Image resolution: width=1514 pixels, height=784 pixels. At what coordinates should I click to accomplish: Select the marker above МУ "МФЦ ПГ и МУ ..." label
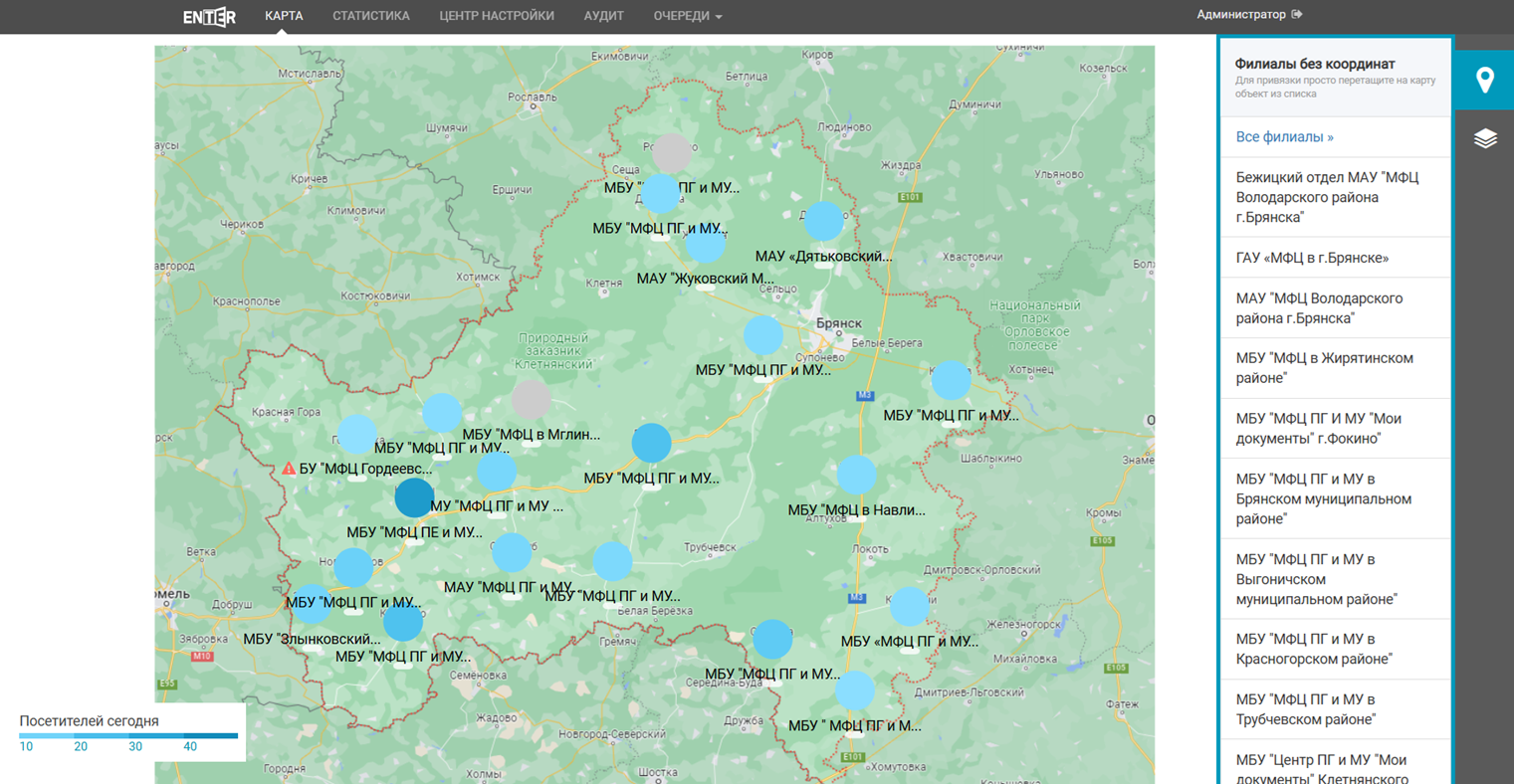coord(496,471)
